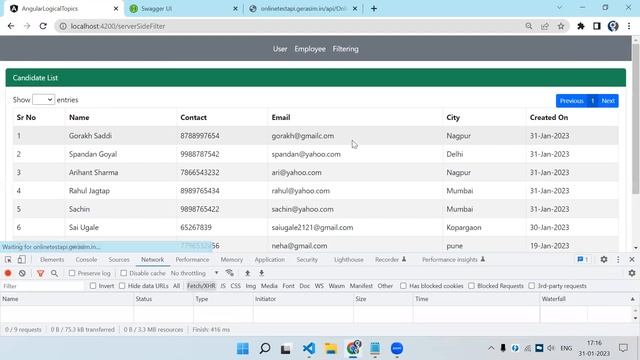Select the All request type filter
Viewport: 640px width, 360px height.
pyautogui.click(x=176, y=286)
